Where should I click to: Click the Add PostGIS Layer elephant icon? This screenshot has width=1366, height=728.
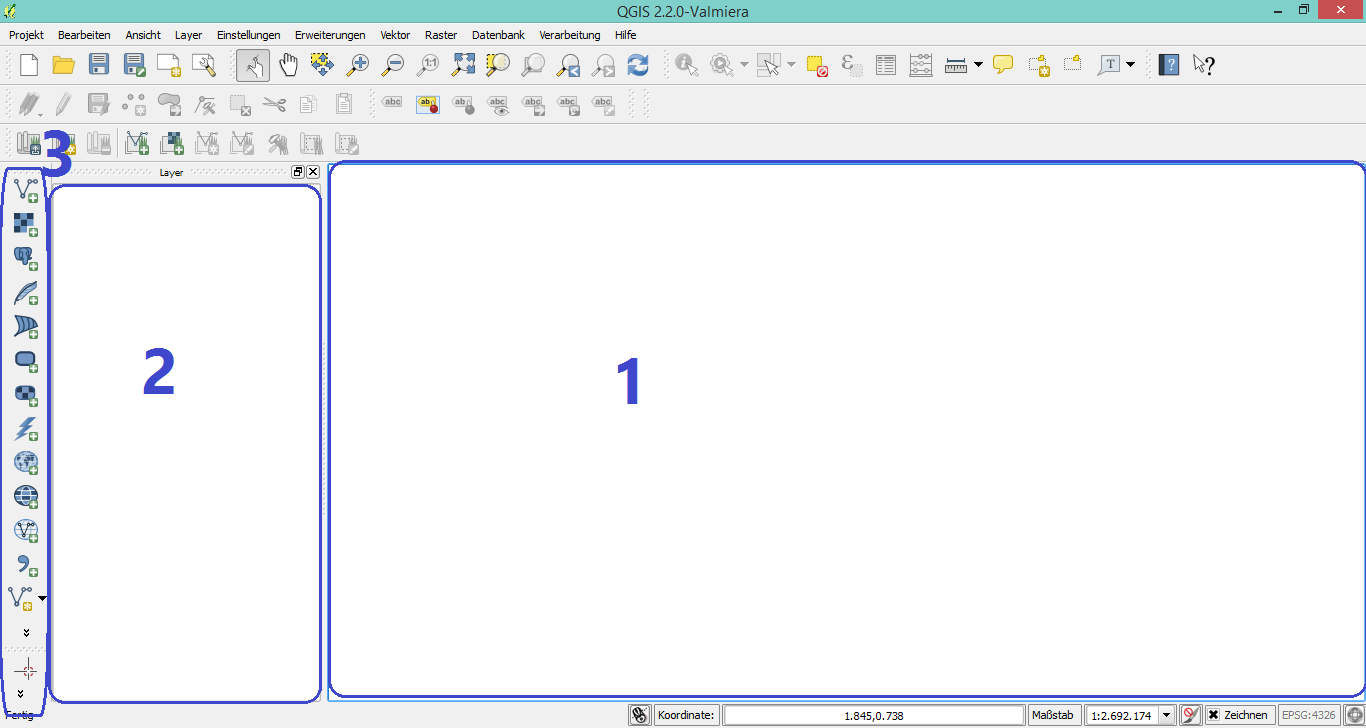coord(25,258)
